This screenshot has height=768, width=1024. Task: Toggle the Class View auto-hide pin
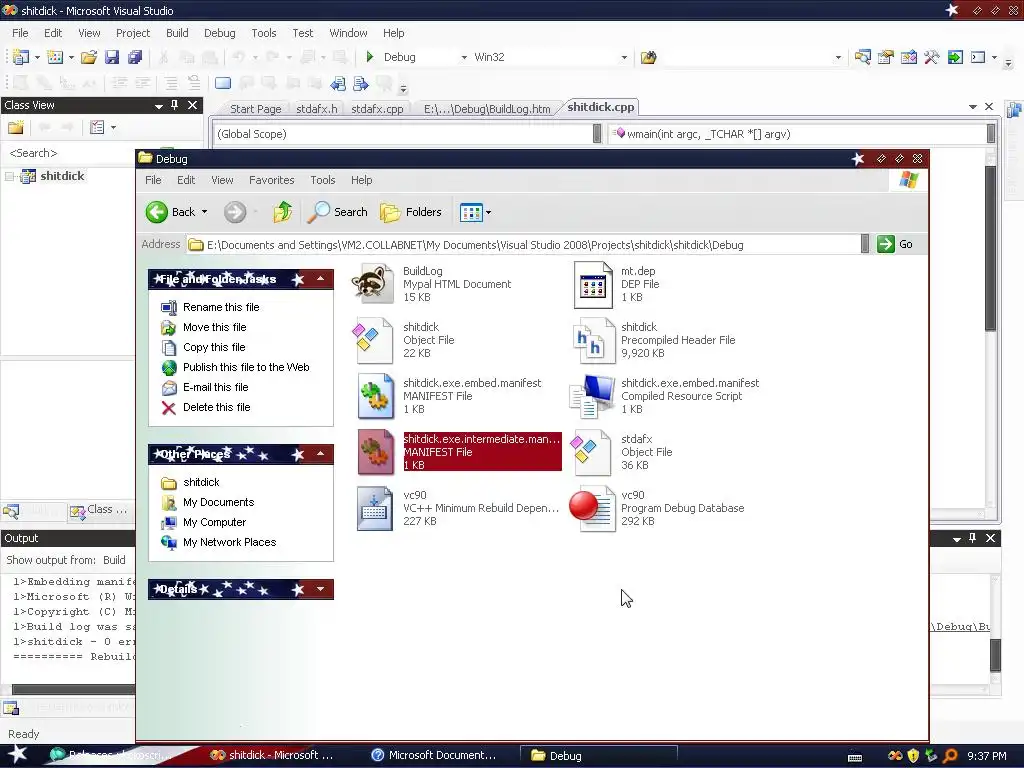tap(174, 105)
